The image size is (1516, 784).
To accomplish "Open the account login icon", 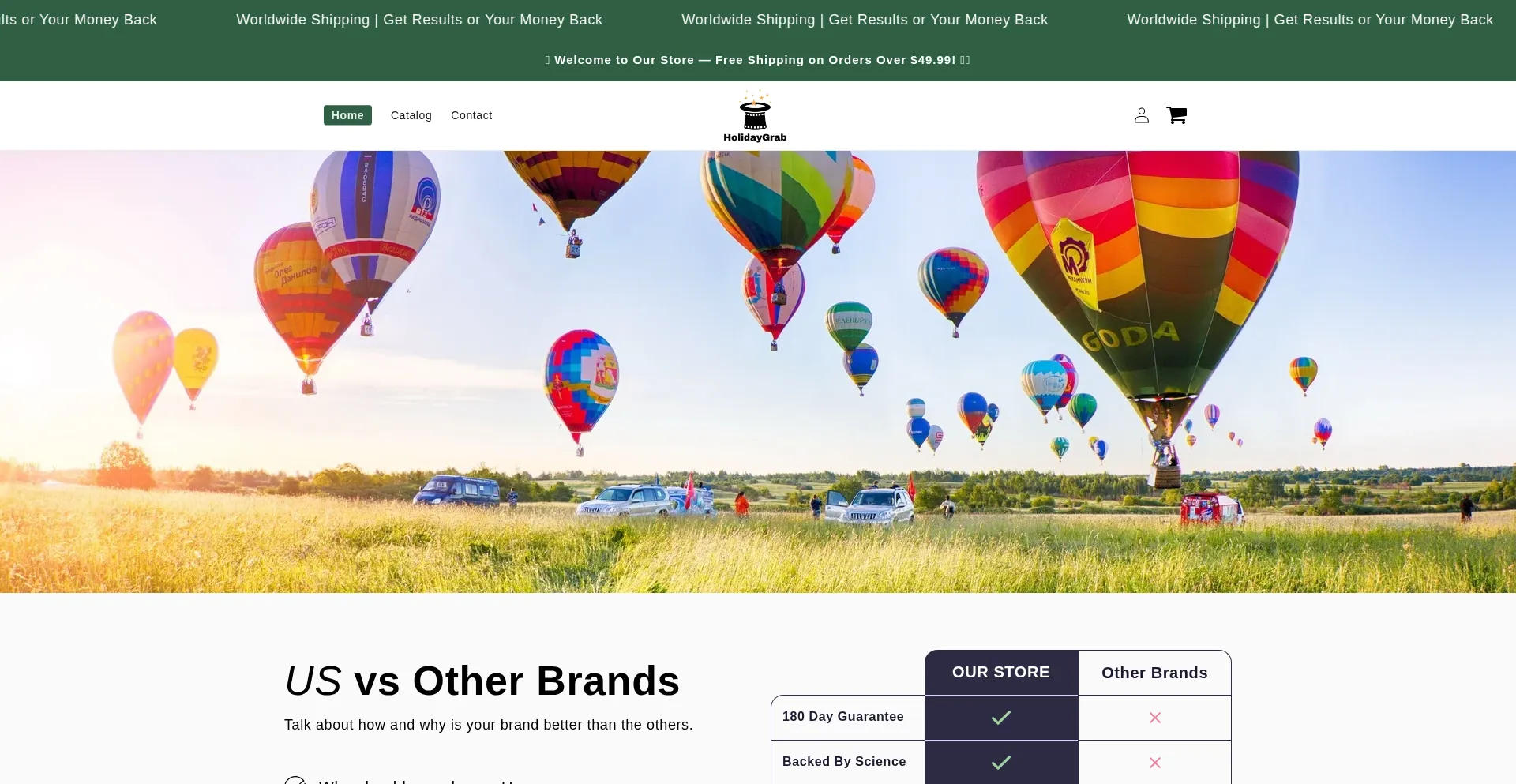I will 1142,115.
